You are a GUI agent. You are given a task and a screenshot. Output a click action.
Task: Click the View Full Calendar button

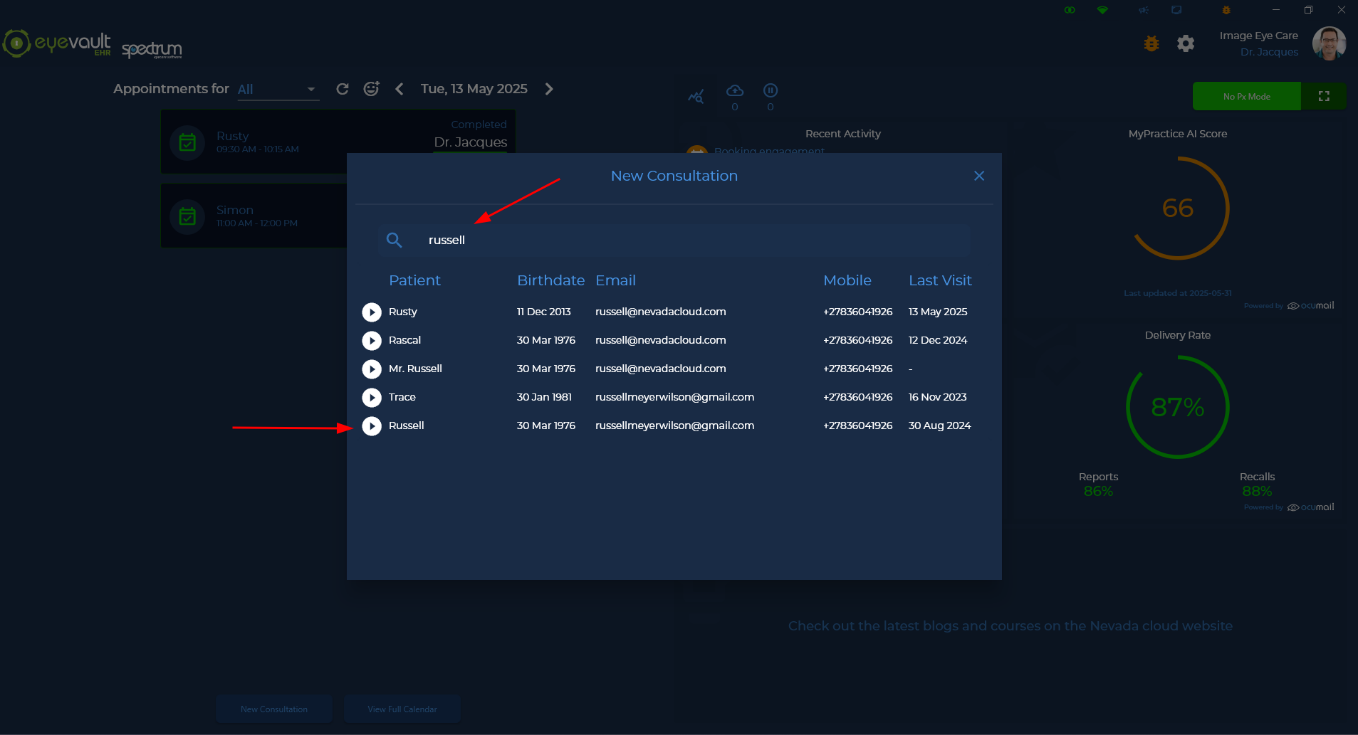402,709
